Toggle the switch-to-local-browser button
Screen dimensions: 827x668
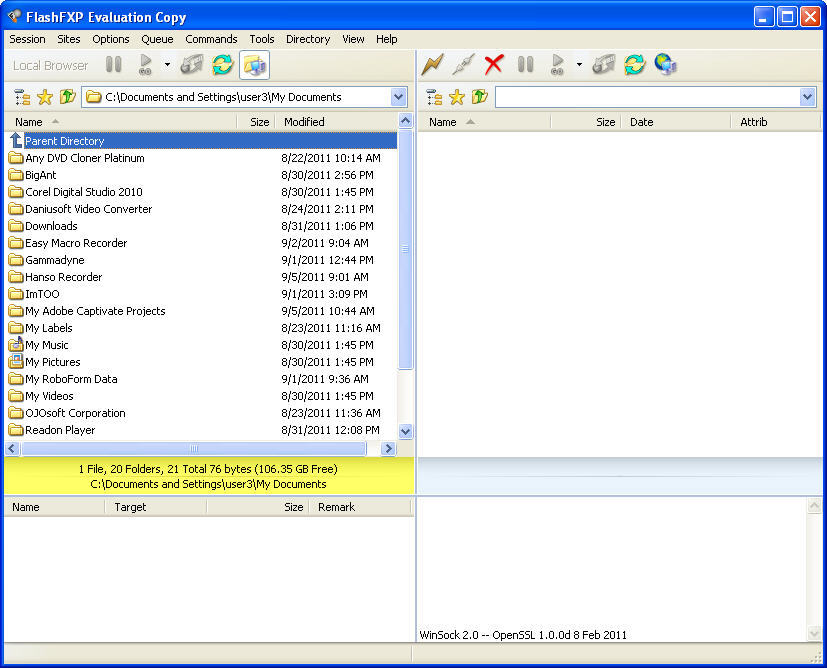[254, 65]
